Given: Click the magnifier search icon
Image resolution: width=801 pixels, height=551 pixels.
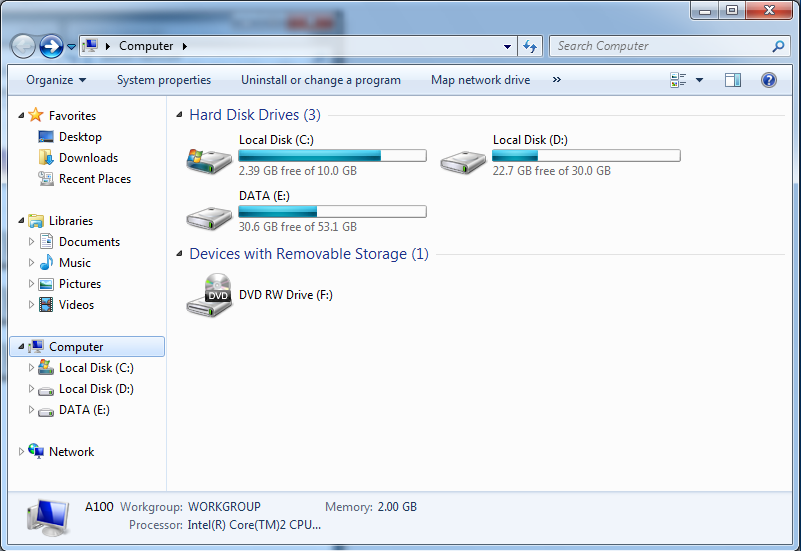Looking at the screenshot, I should click(778, 46).
